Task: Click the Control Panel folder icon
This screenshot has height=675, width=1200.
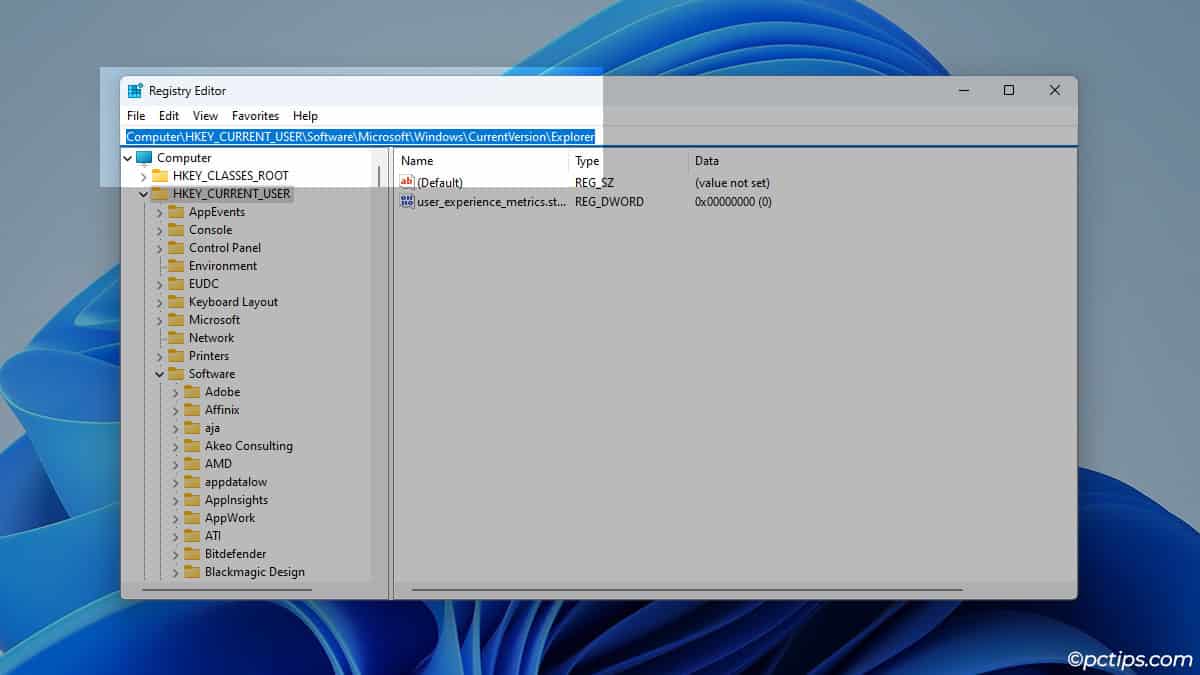Action: (176, 248)
